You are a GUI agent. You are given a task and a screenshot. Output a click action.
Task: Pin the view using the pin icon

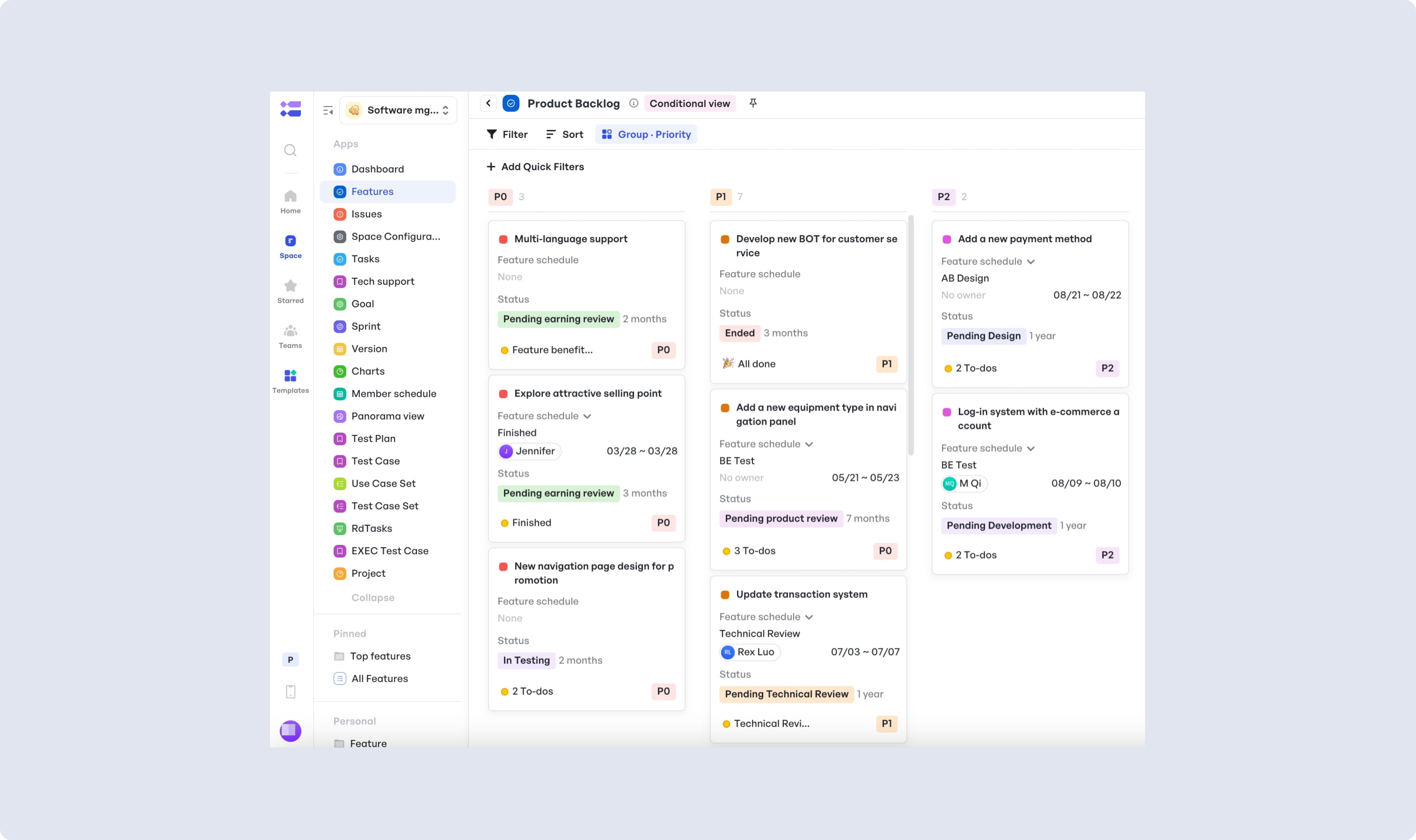point(752,103)
